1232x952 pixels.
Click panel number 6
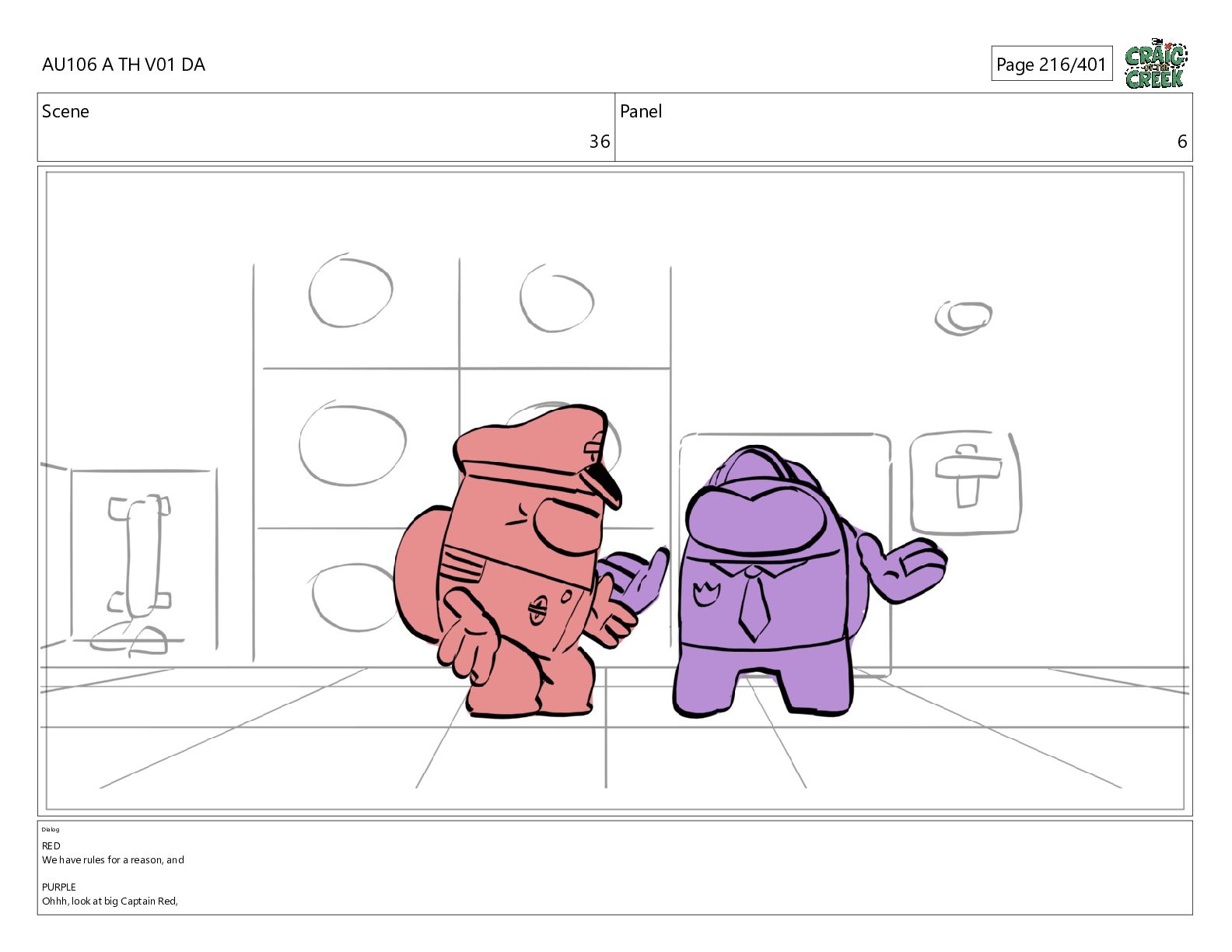(1182, 142)
